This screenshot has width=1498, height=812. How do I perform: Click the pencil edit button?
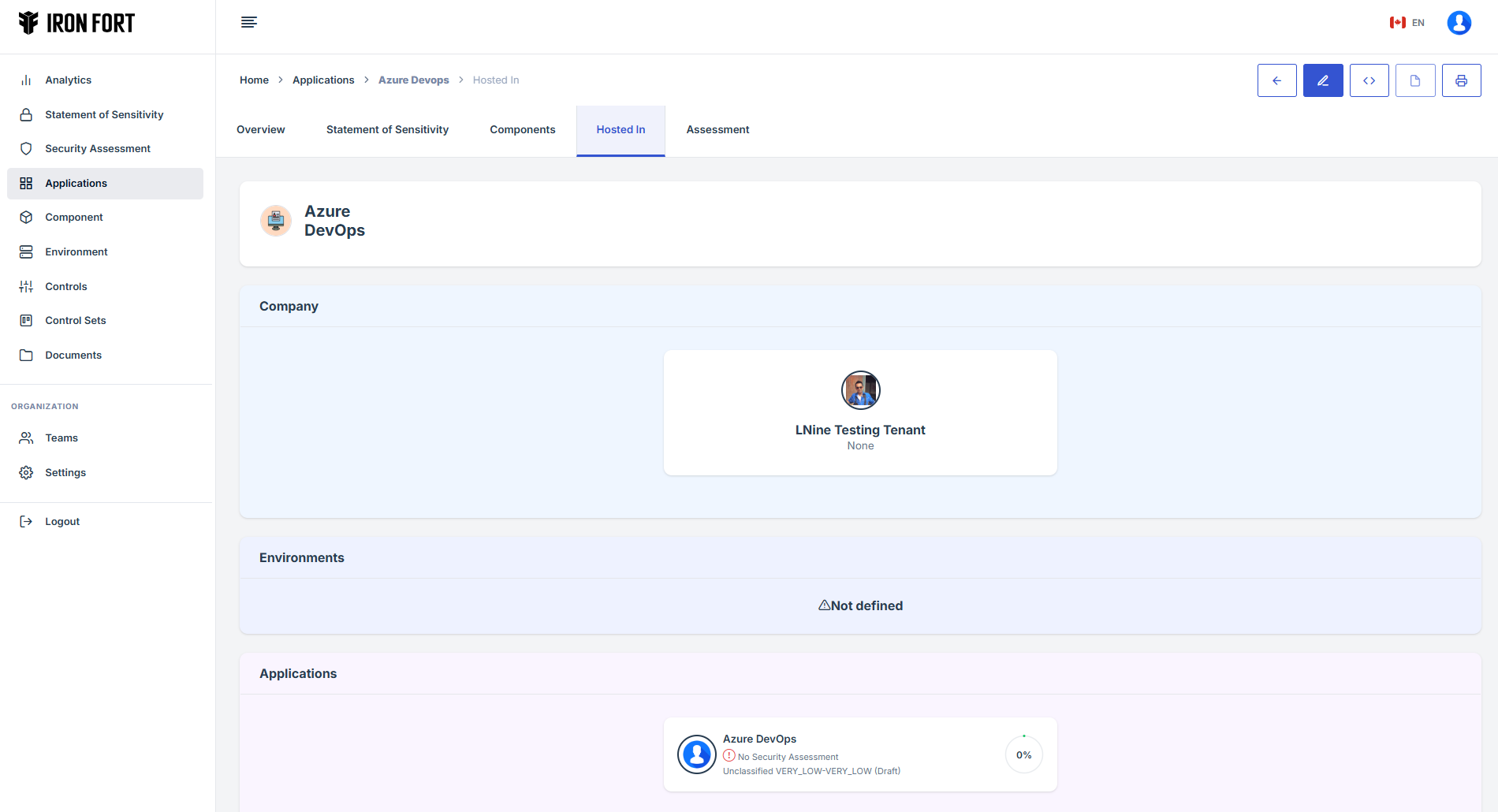[1323, 80]
